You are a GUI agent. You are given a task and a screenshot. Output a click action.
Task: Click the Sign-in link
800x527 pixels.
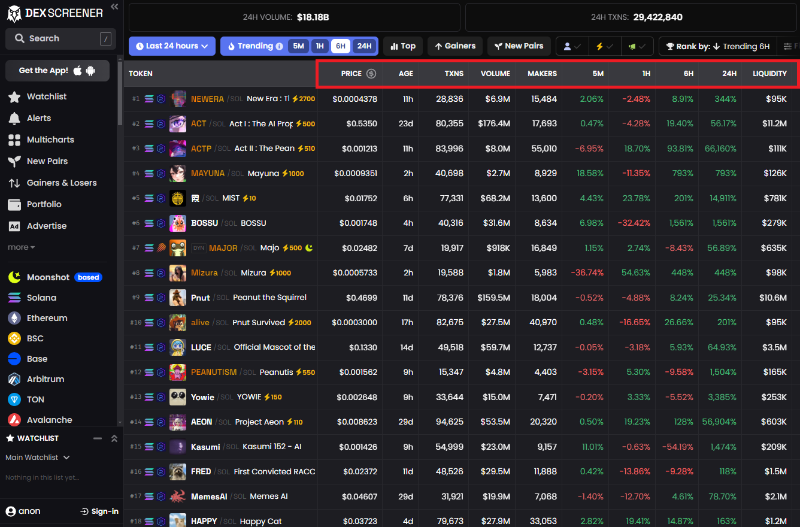pyautogui.click(x=99, y=511)
